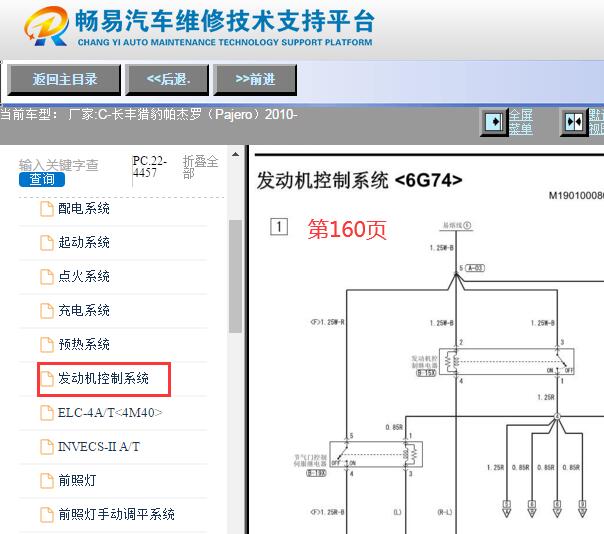This screenshot has width=604, height=534.
Task: Open 充电系统 in the tree
Action: point(84,310)
